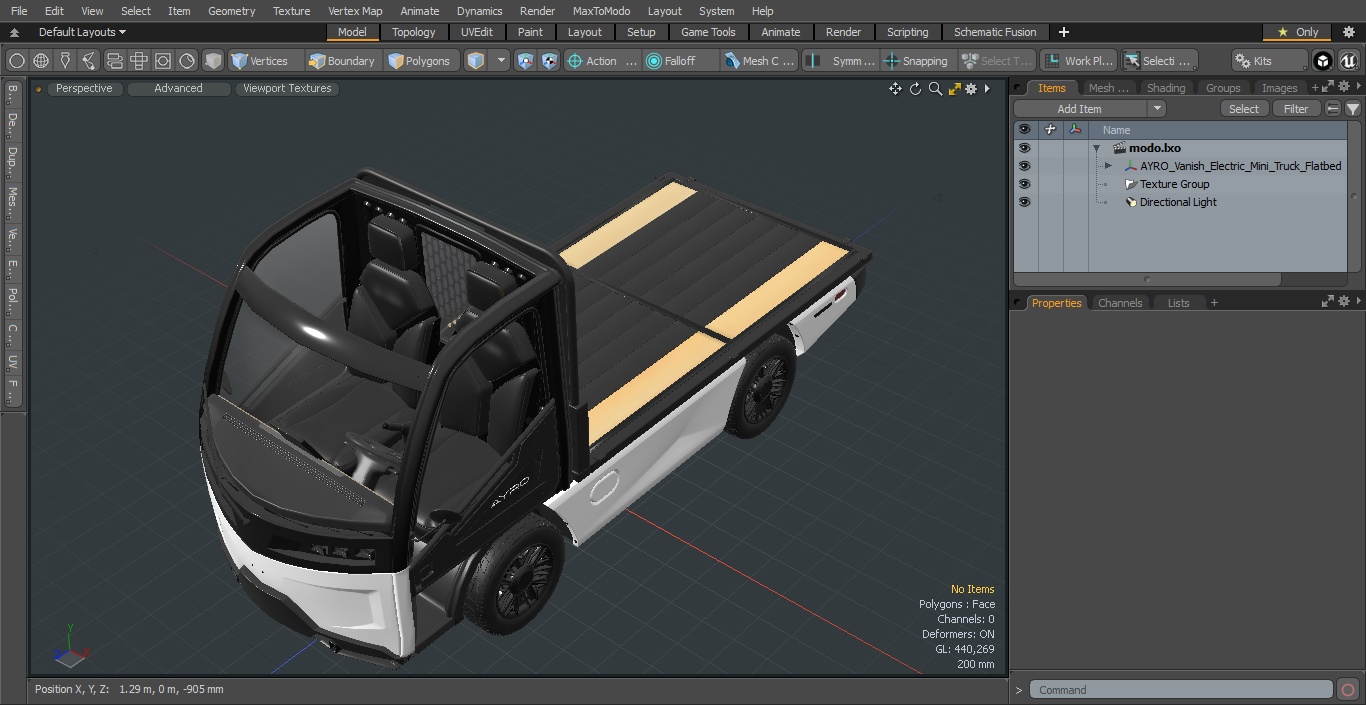Toggle visibility of Directional Light
Screen dimensions: 1366x705
click(x=1024, y=202)
